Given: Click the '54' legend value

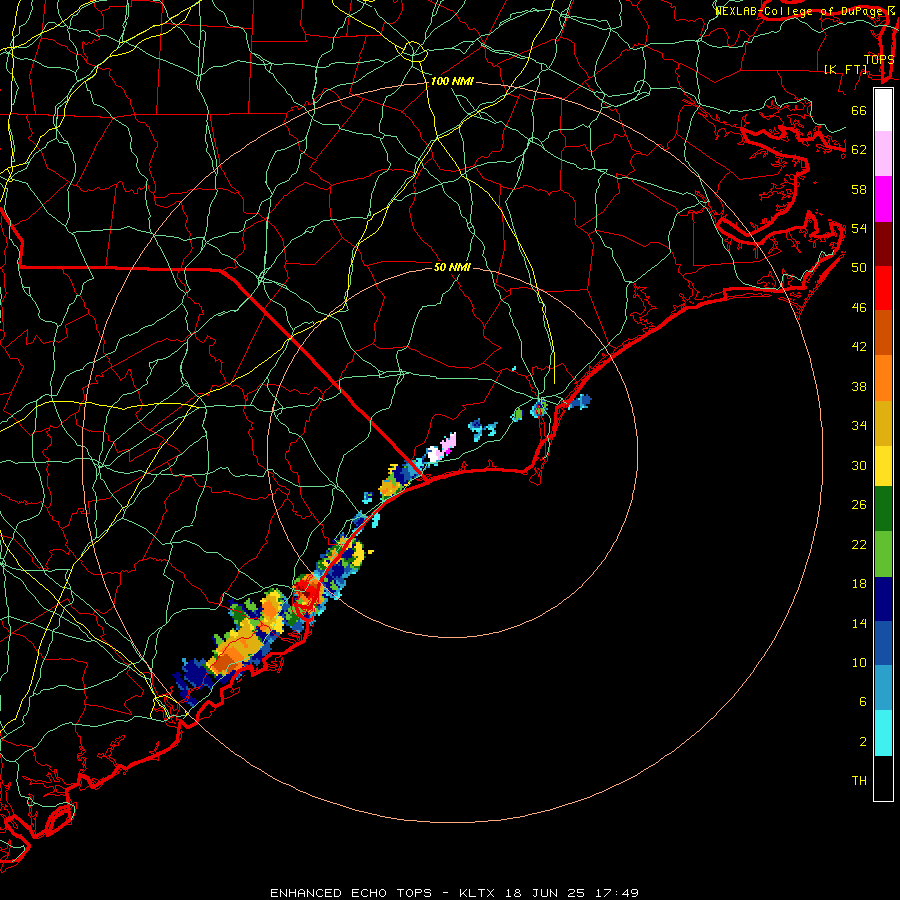Looking at the screenshot, I should tap(859, 228).
